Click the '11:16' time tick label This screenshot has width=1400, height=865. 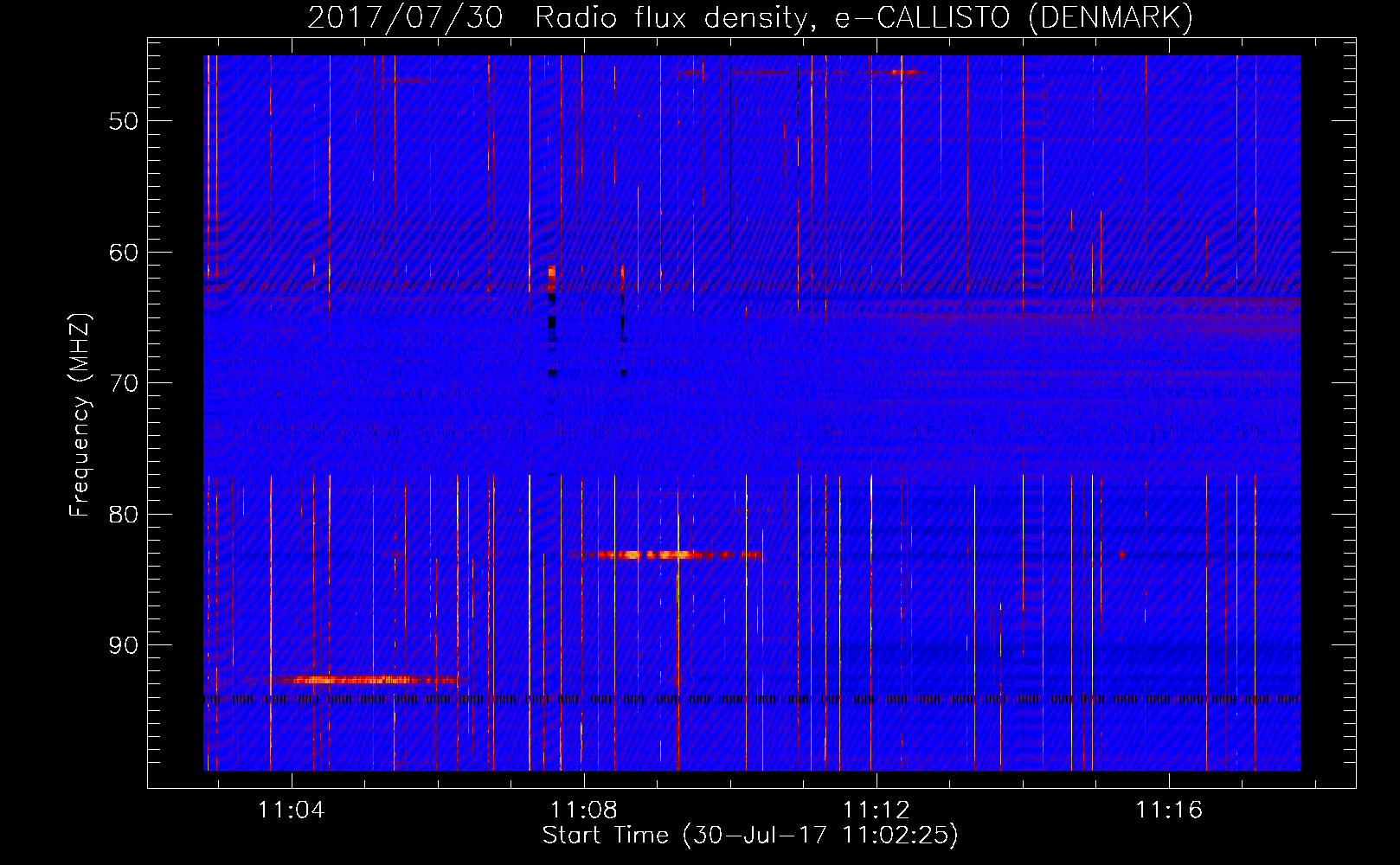(x=1169, y=811)
